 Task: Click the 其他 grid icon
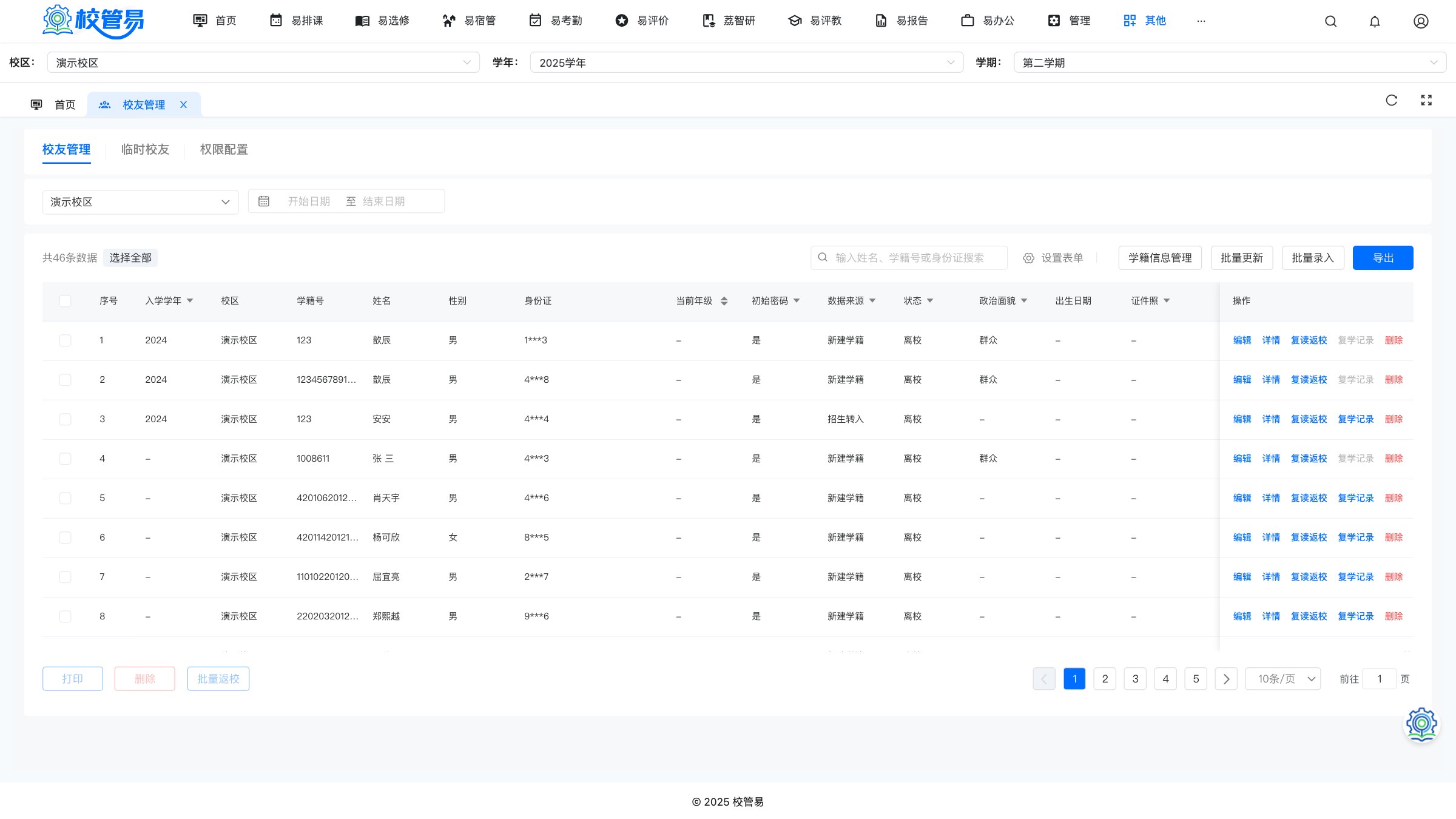(1130, 21)
